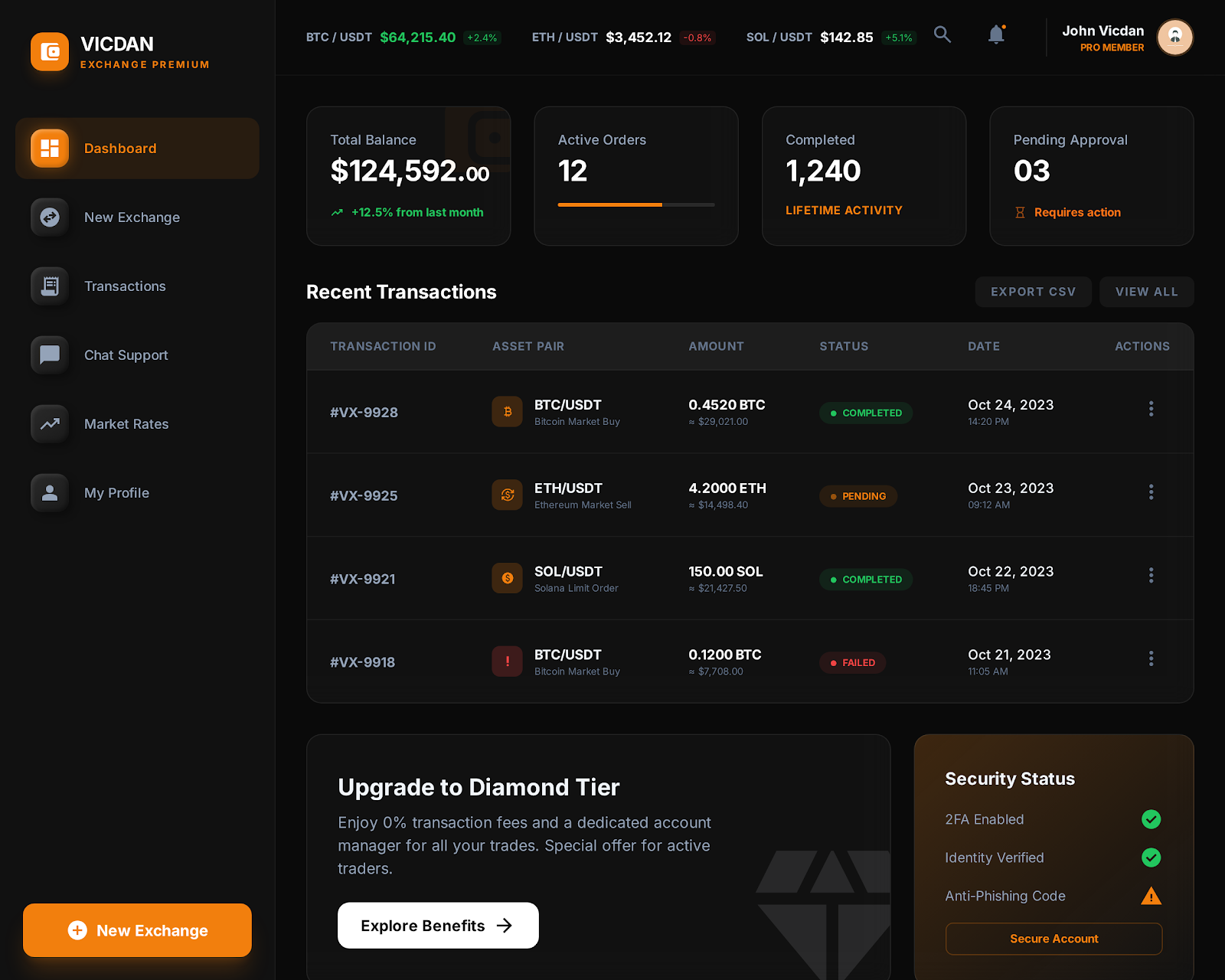Go to Transactions in the sidebar
This screenshot has width=1225, height=980.
click(x=125, y=286)
